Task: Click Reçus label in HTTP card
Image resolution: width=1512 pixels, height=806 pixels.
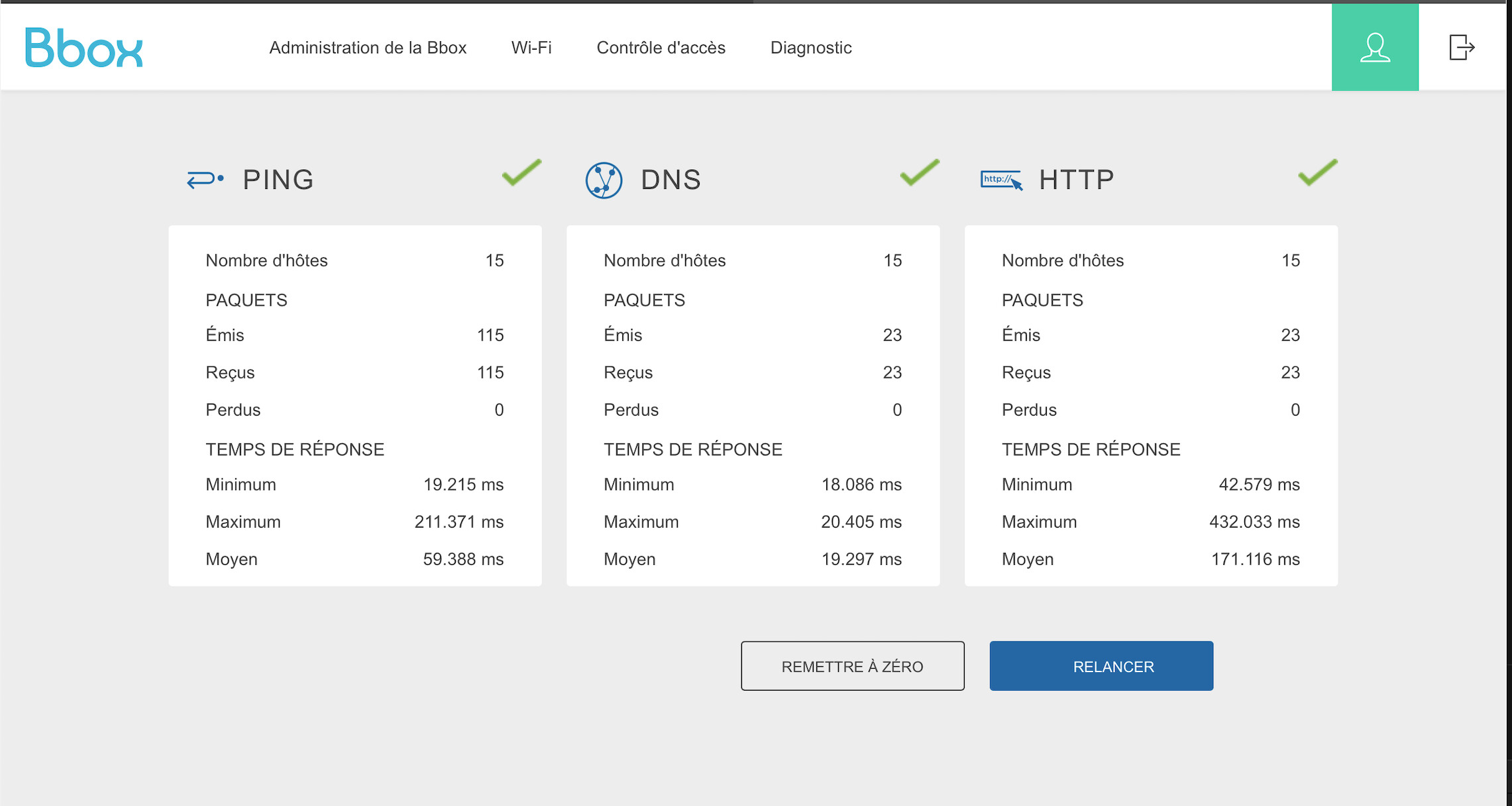Action: pos(1026,373)
